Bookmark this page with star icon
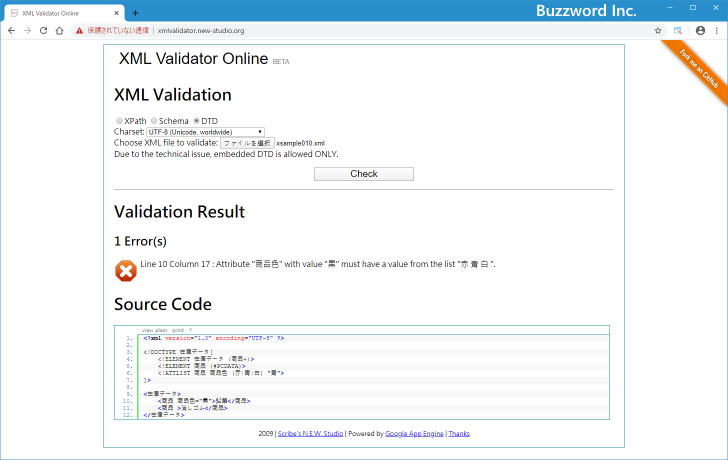This screenshot has width=728, height=460. (x=658, y=31)
